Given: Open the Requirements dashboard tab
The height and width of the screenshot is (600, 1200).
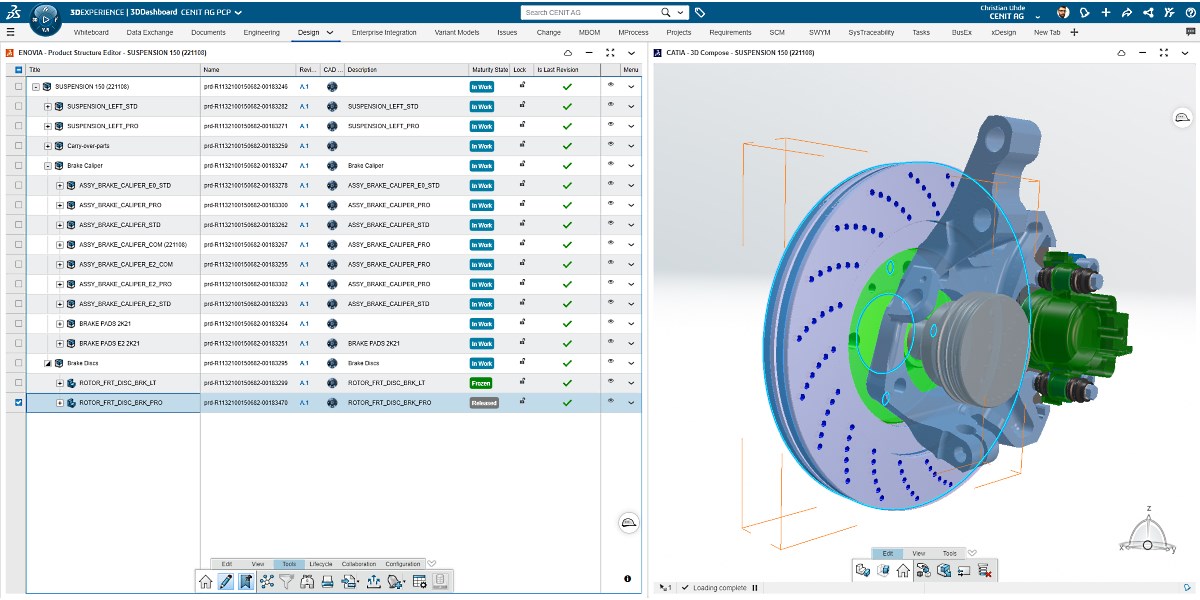Looking at the screenshot, I should click(x=730, y=32).
